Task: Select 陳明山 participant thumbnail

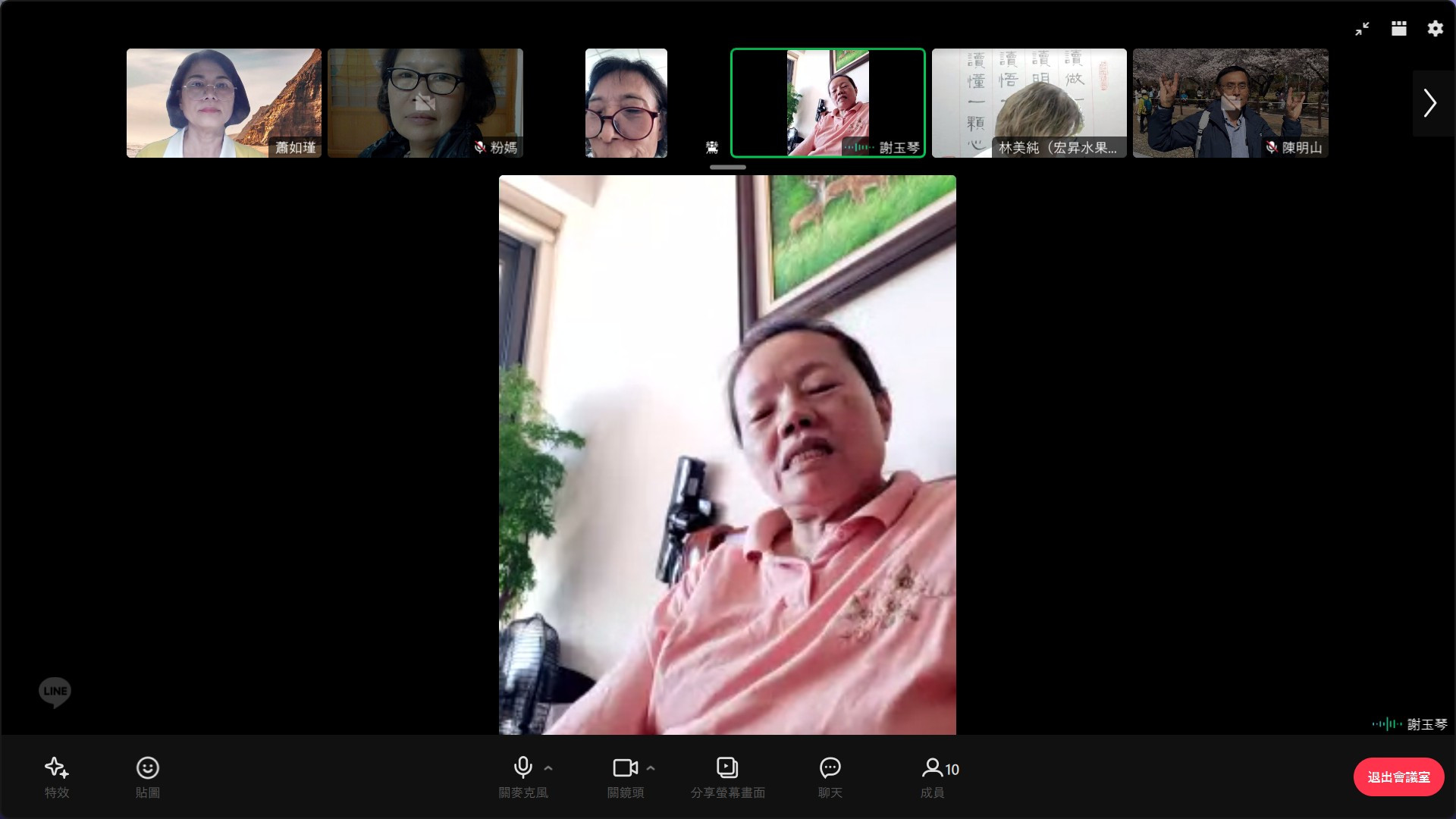Action: coord(1230,103)
